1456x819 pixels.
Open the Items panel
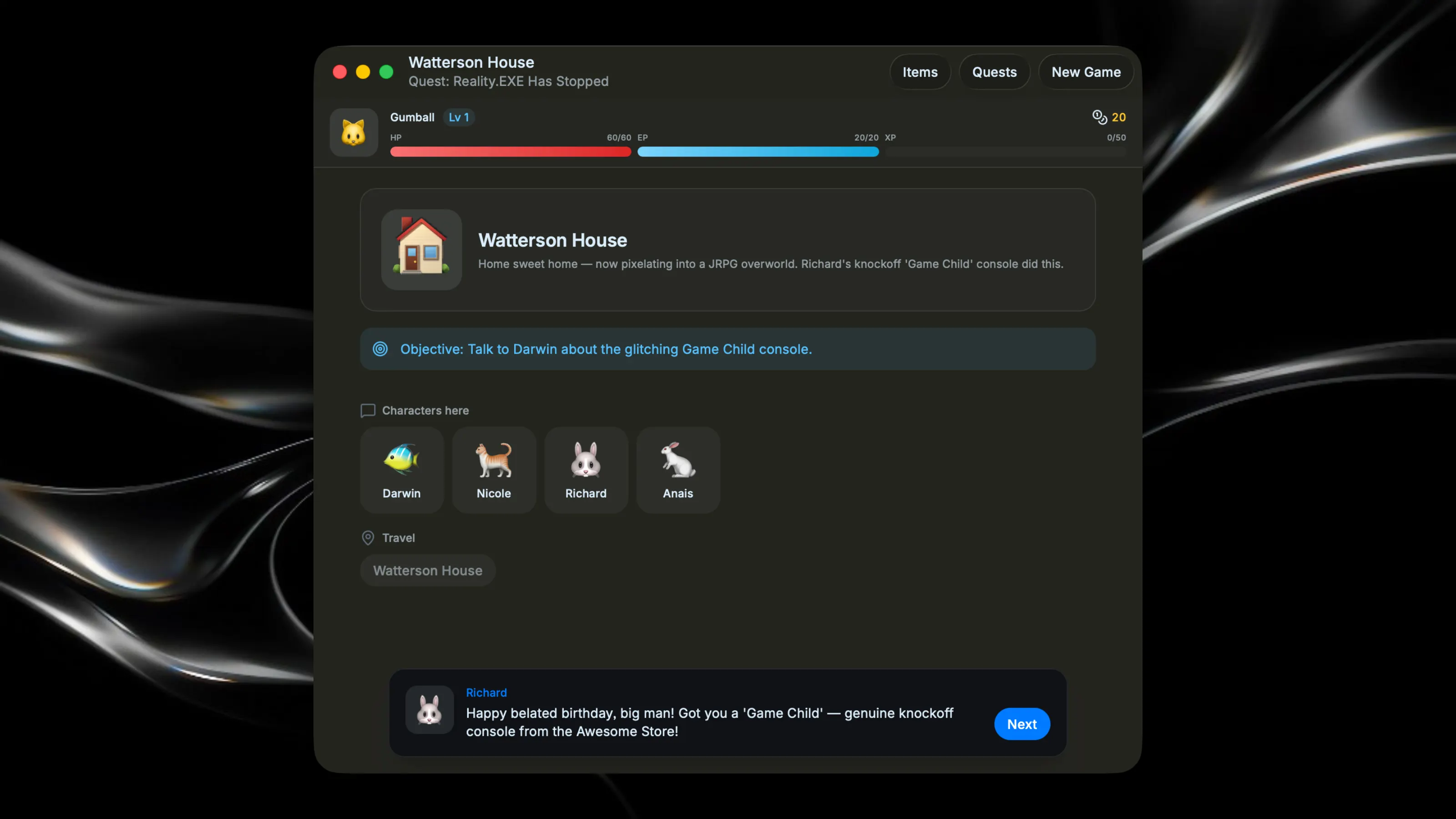(920, 72)
